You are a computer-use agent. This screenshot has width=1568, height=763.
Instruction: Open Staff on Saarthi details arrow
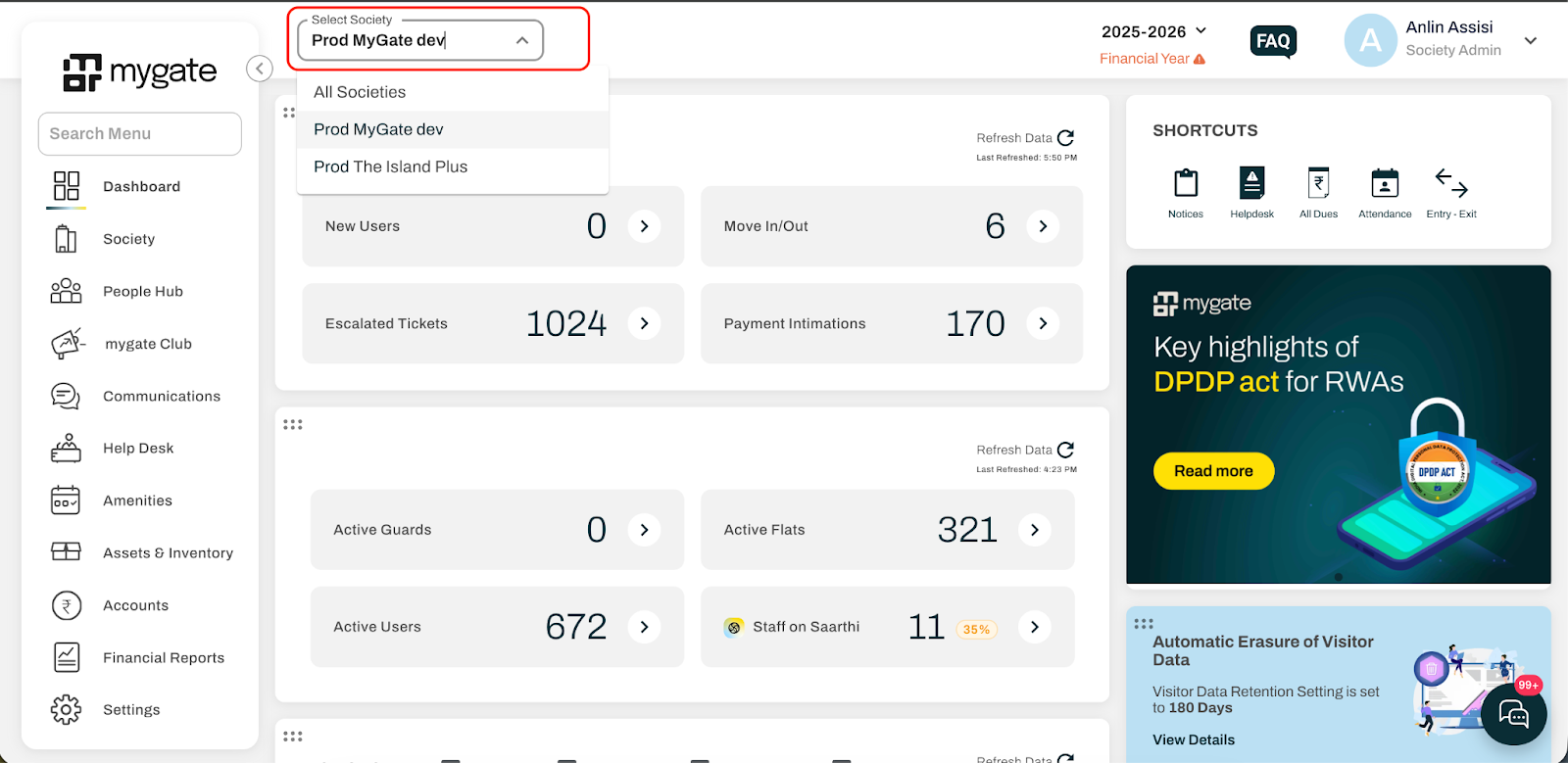[1035, 627]
